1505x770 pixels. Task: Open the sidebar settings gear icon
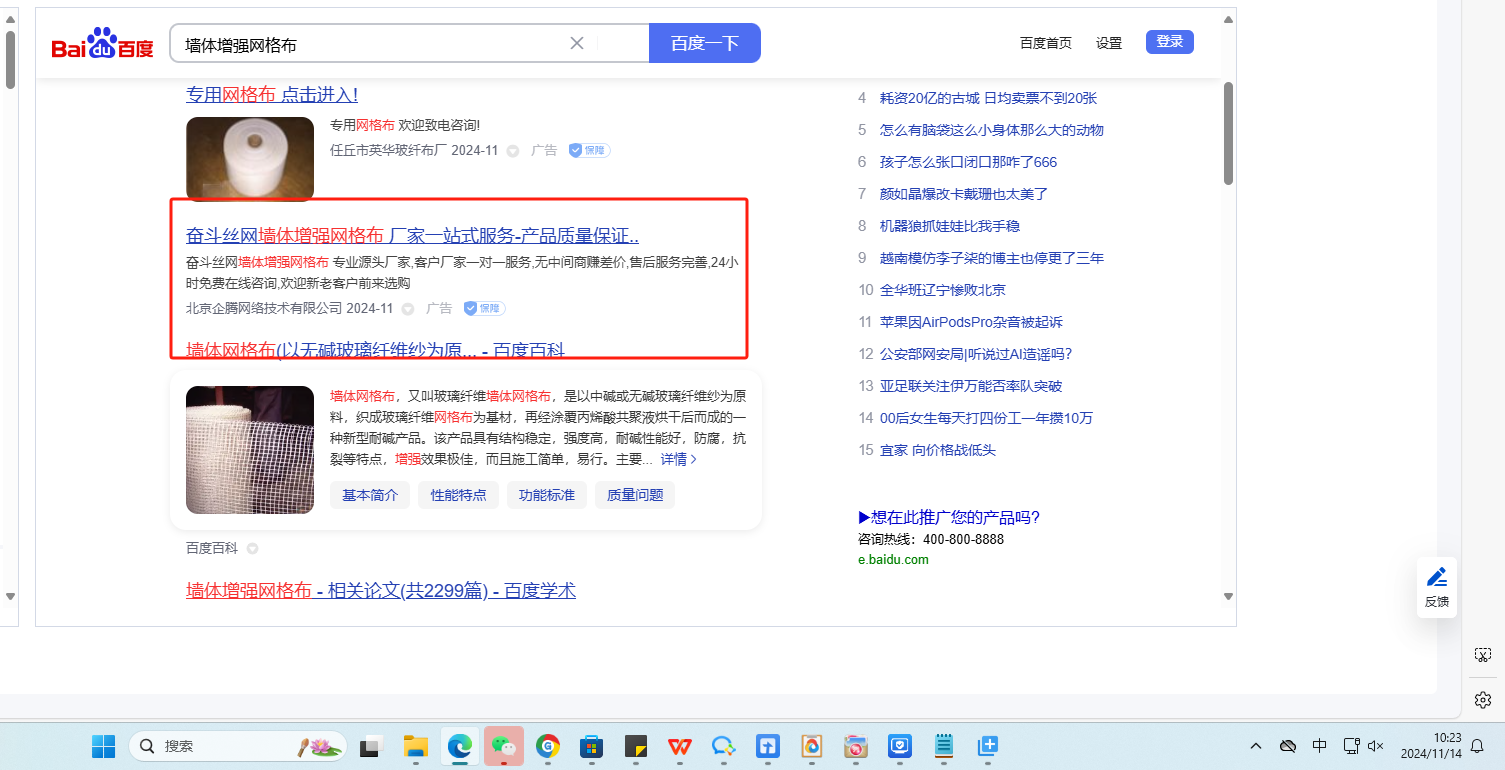(1483, 699)
